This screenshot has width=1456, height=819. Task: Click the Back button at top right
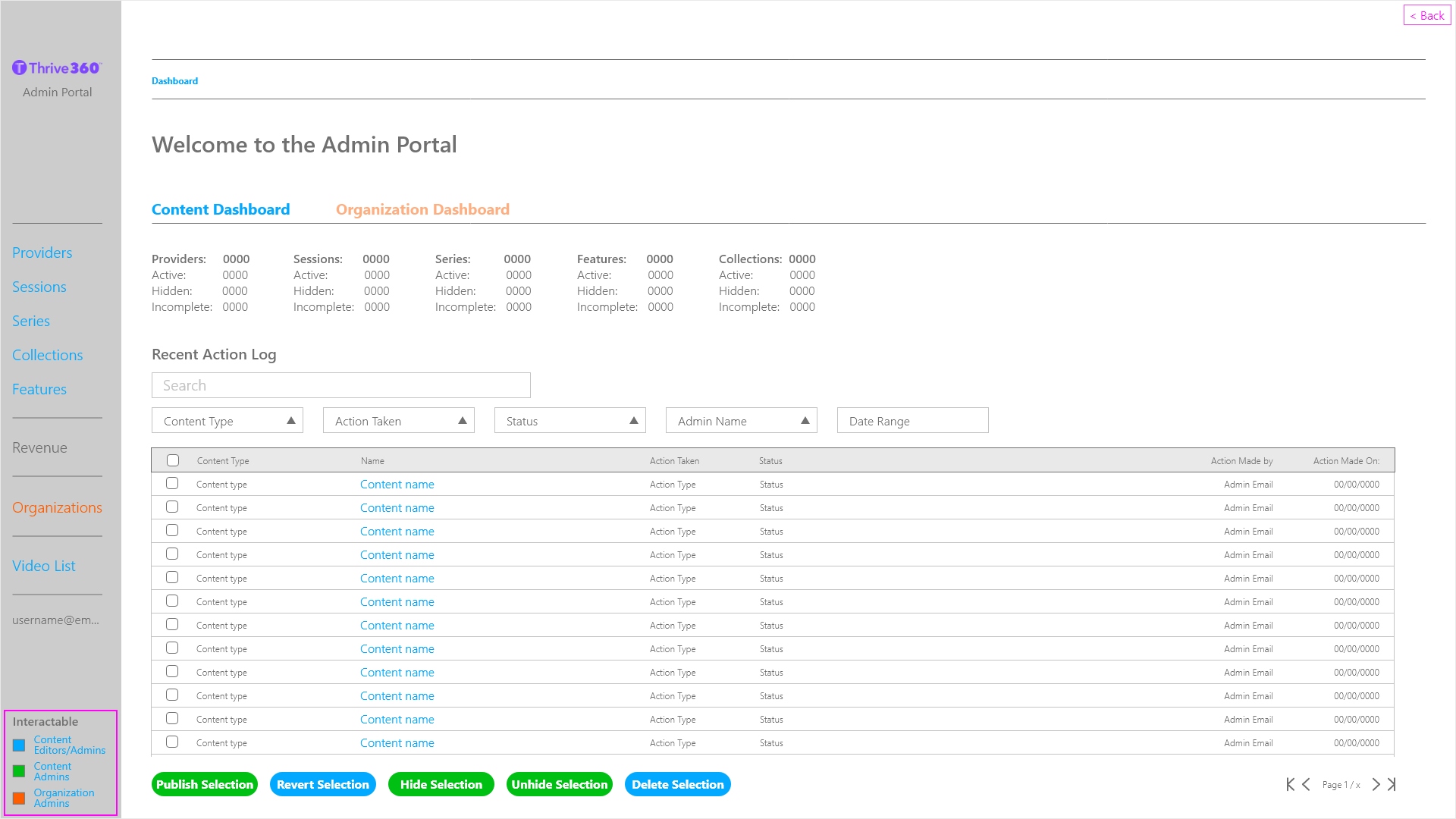pyautogui.click(x=1426, y=15)
